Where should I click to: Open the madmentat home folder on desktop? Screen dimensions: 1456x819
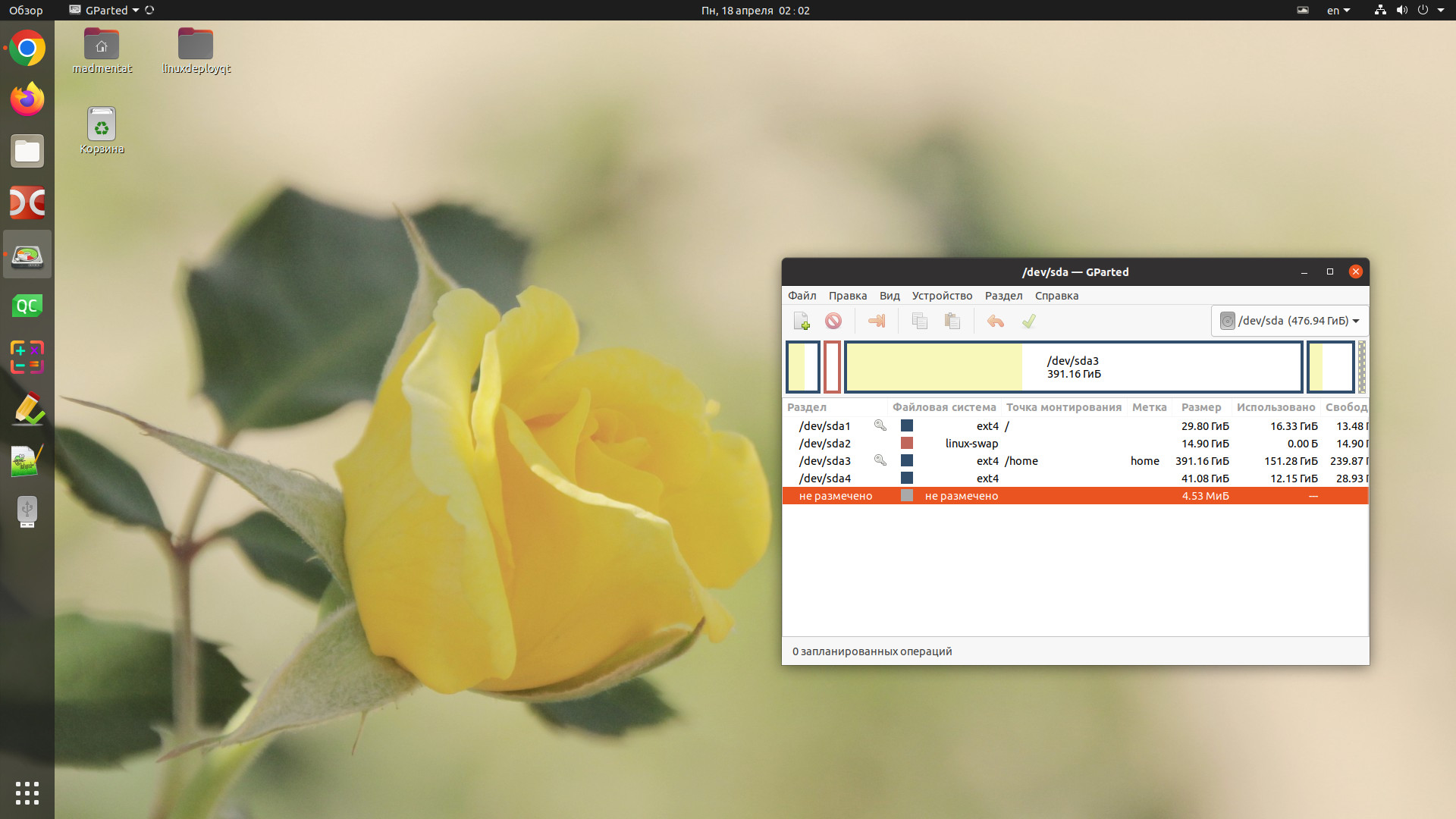tap(102, 51)
